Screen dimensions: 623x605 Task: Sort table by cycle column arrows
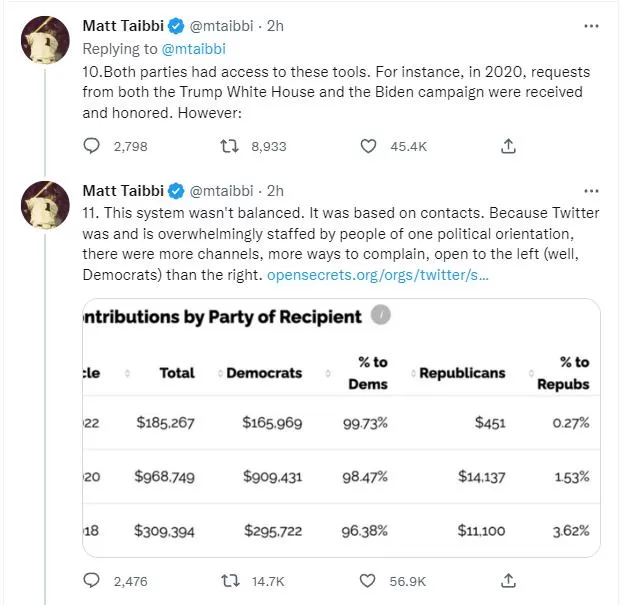pos(127,373)
